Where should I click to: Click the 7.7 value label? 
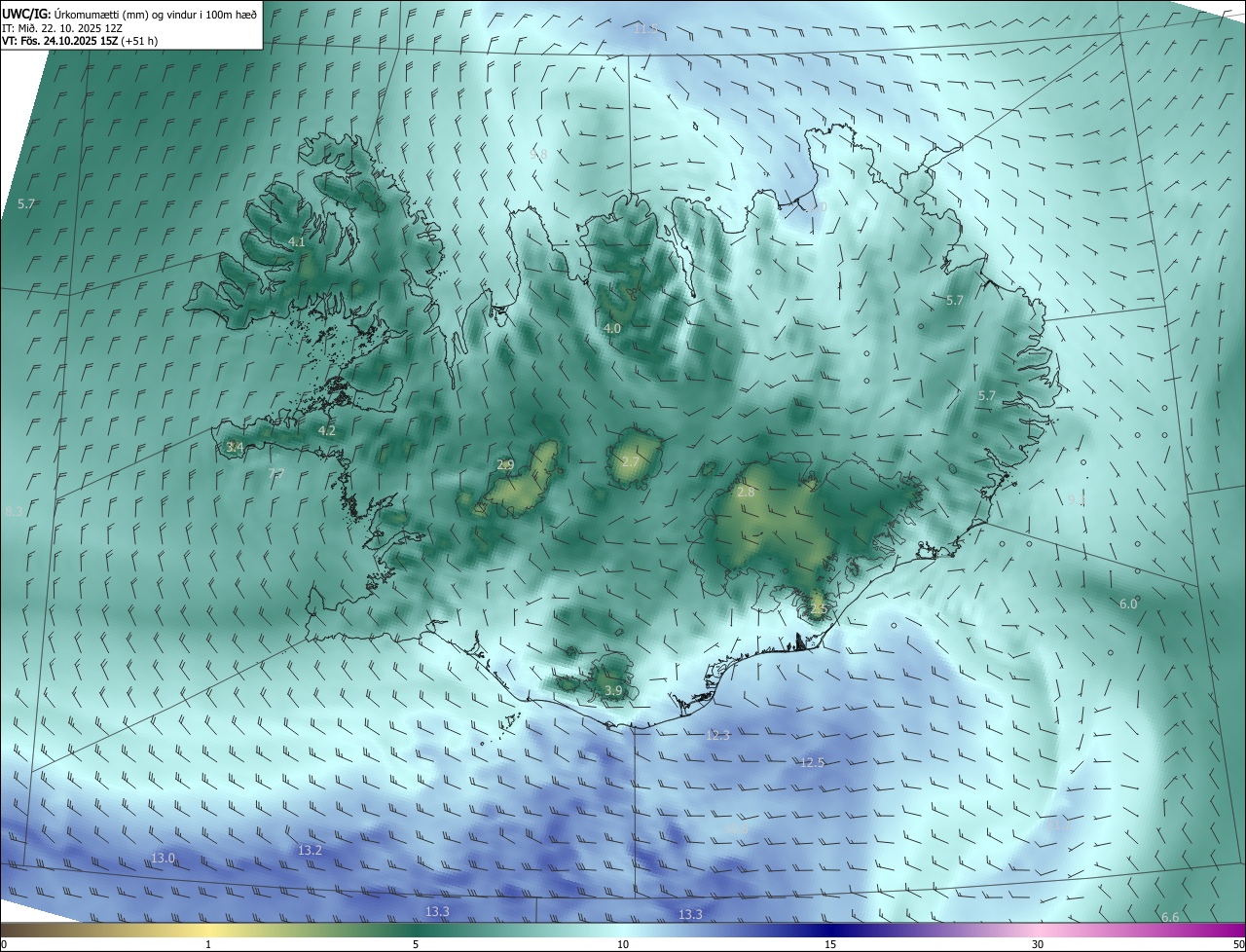pos(276,474)
